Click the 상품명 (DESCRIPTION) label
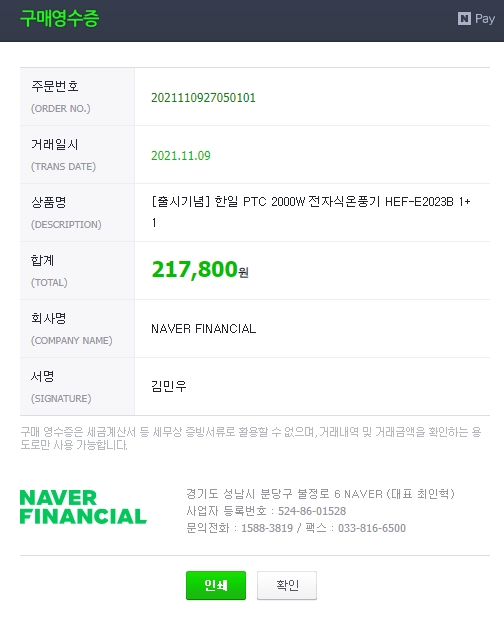504x618 pixels. (x=66, y=213)
